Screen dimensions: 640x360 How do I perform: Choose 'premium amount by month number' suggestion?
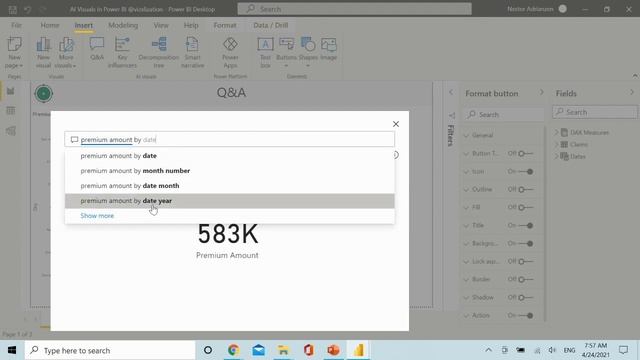(x=229, y=171)
